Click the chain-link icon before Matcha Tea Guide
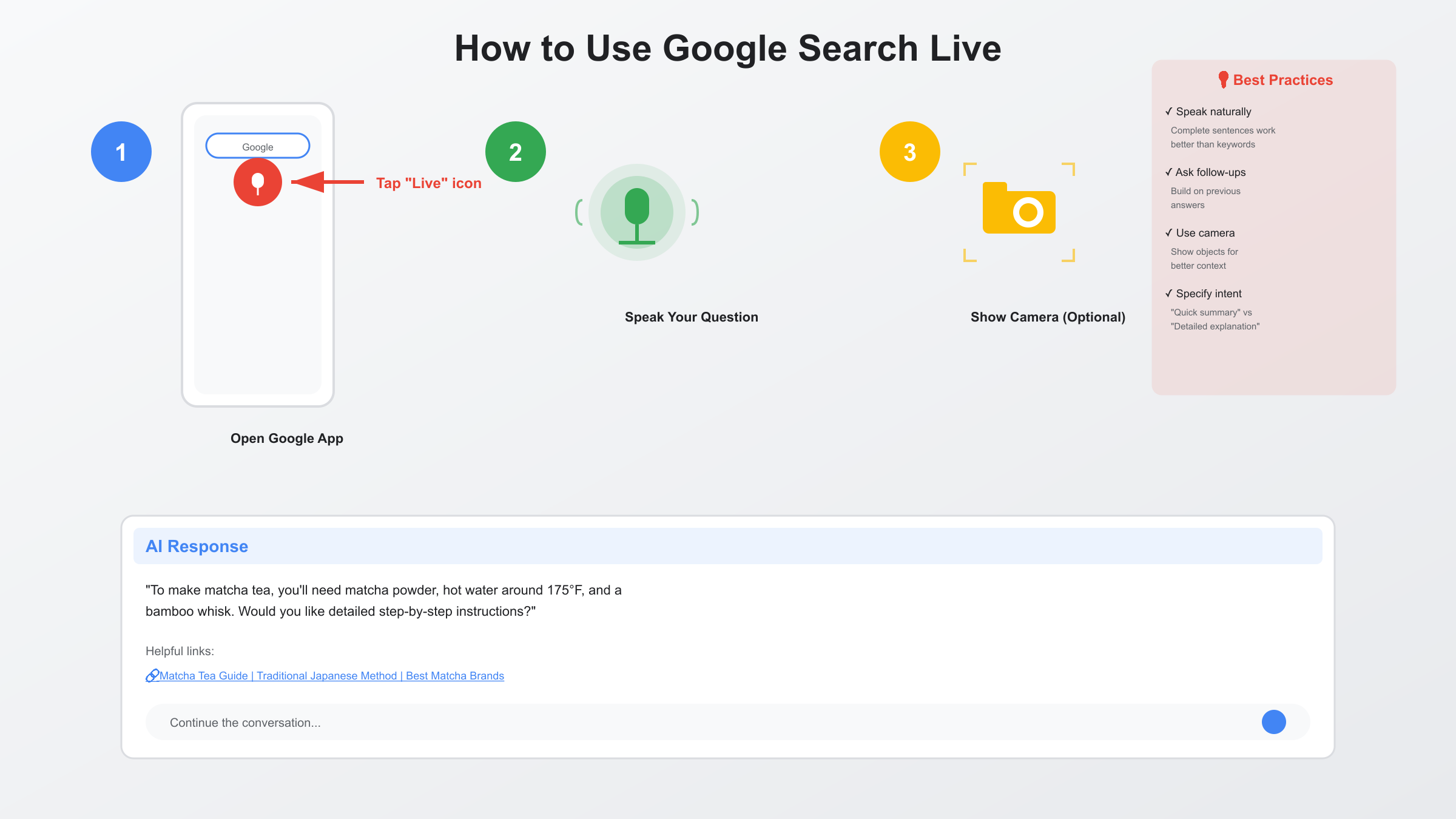Image resolution: width=1456 pixels, height=819 pixels. [x=152, y=676]
